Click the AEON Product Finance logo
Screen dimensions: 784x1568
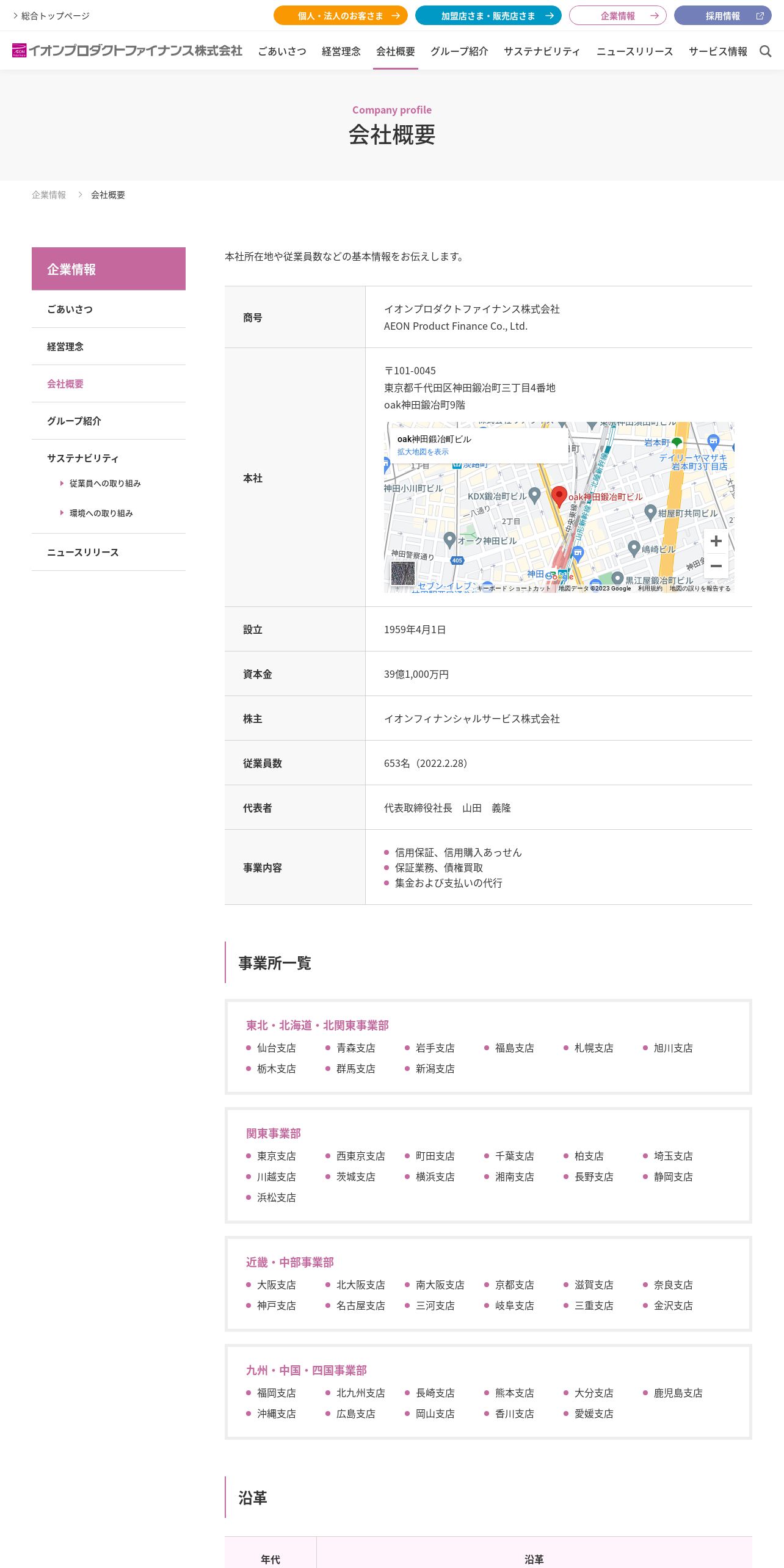[127, 51]
